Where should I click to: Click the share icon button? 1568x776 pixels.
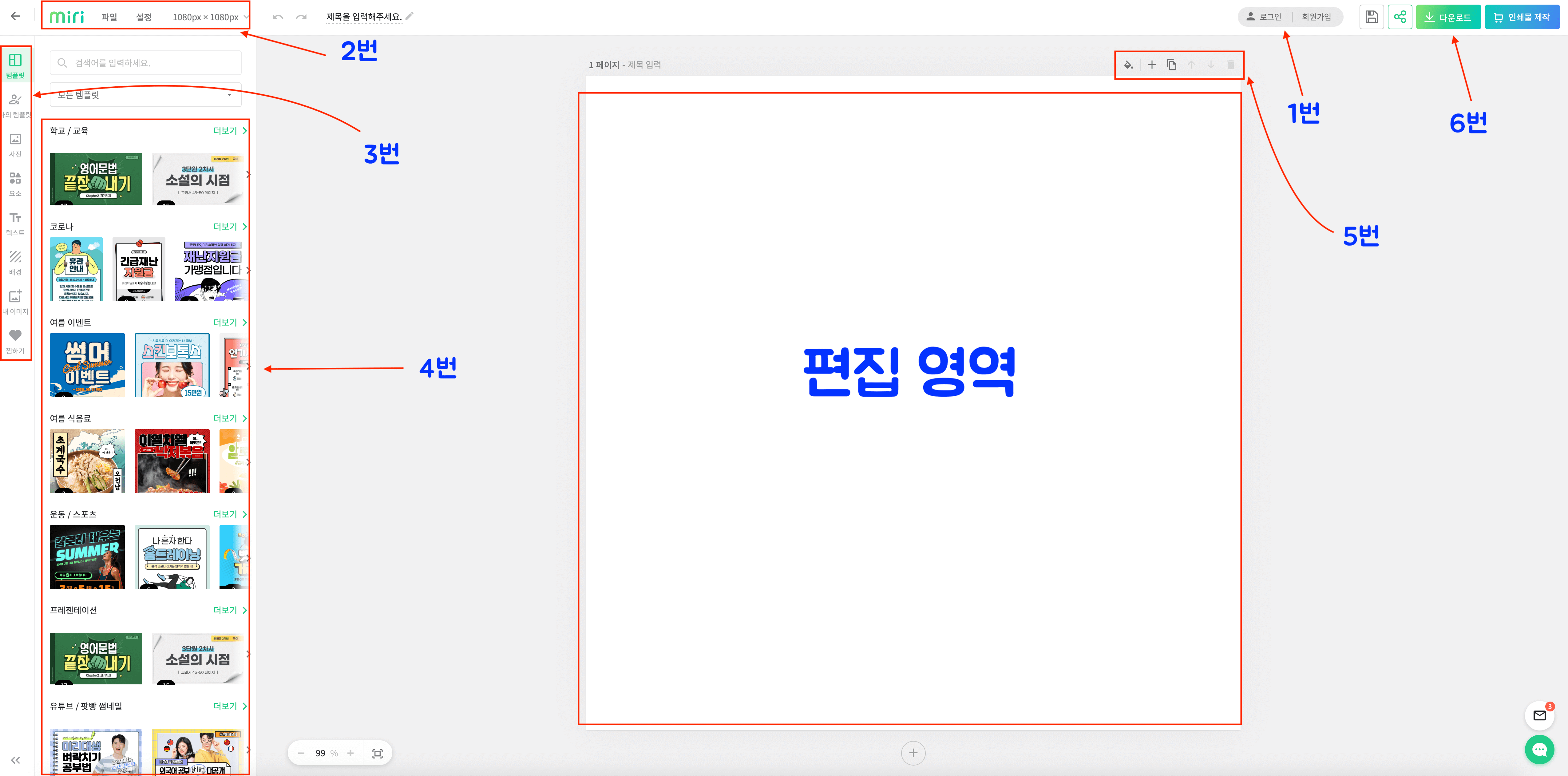1400,17
